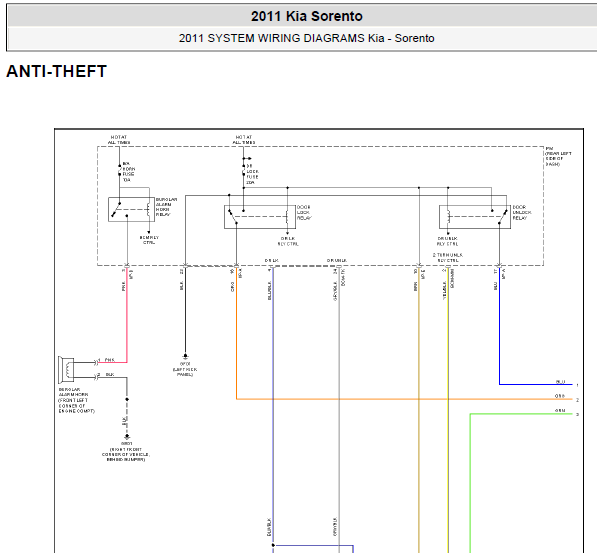This screenshot has width=597, height=553.
Task: Click the right front corner behind bumper label
Action: coord(126,452)
